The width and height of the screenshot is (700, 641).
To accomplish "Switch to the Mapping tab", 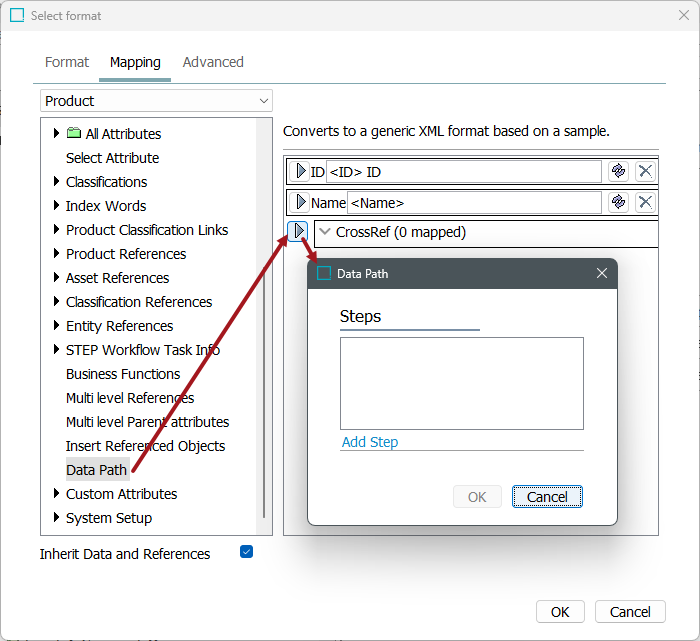I will [135, 62].
